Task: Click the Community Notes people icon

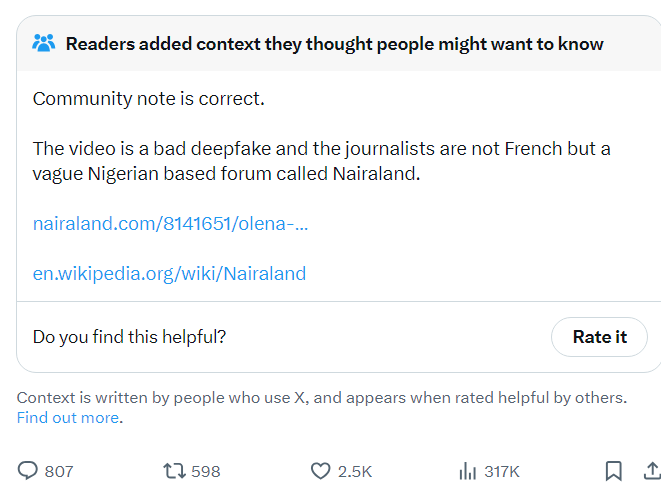Action: pyautogui.click(x=43, y=43)
